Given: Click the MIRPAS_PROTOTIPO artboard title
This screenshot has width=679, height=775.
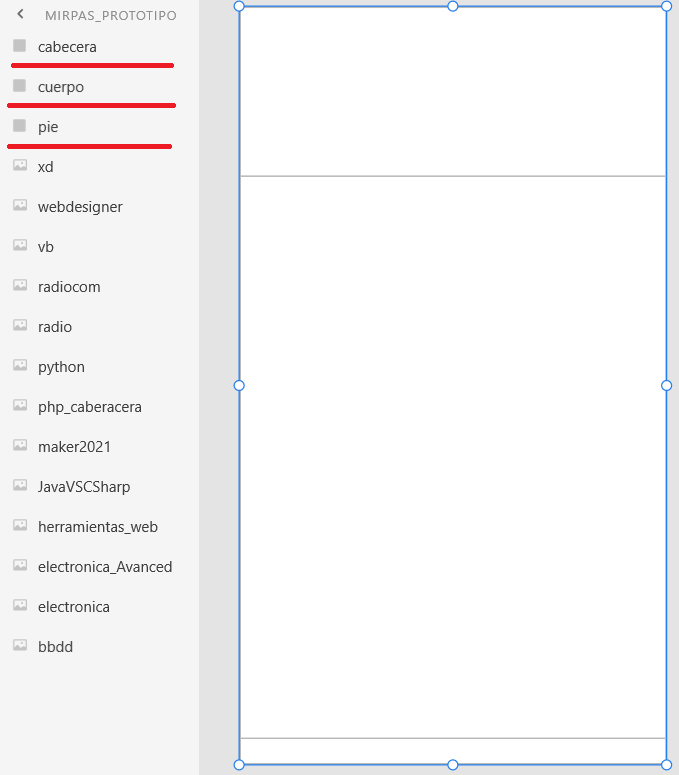Looking at the screenshot, I should 110,16.
